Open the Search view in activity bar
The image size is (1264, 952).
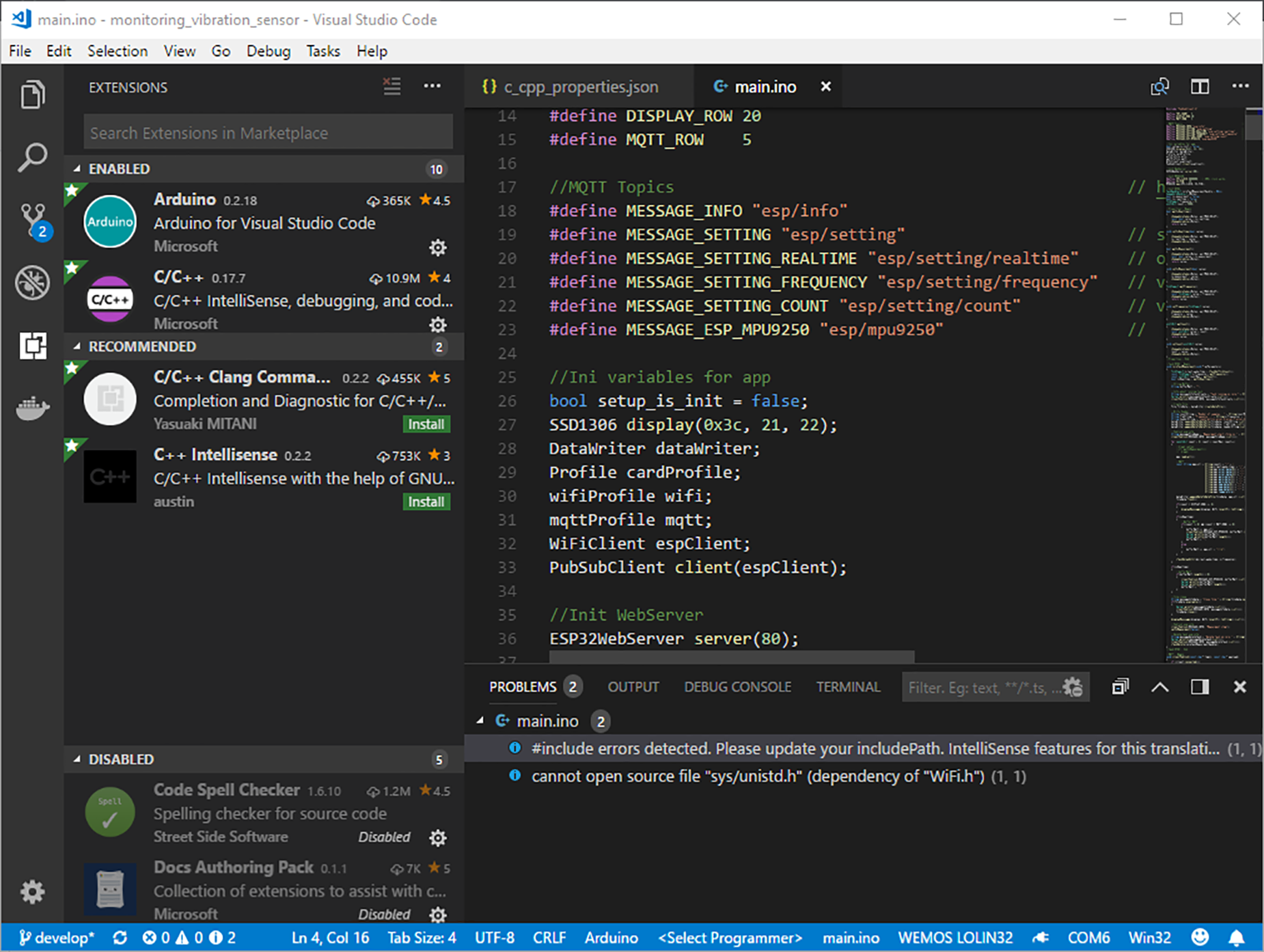pyautogui.click(x=32, y=157)
